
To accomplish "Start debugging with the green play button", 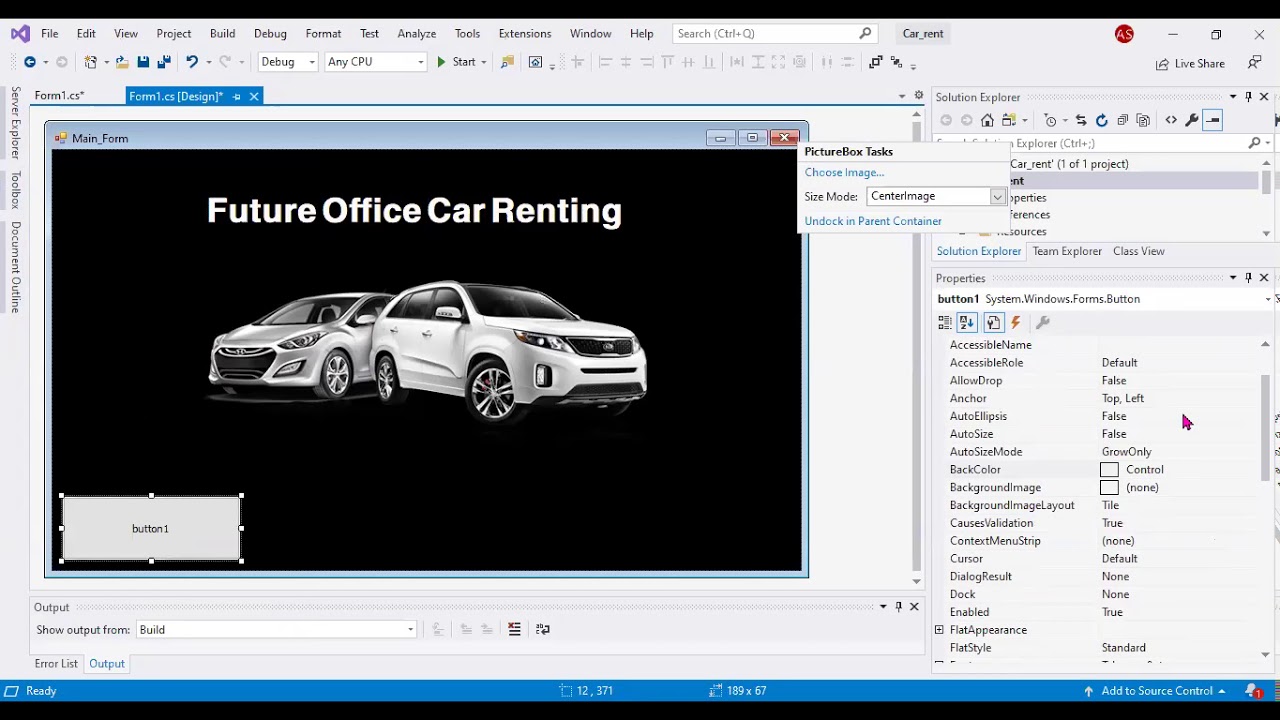I will tap(441, 62).
